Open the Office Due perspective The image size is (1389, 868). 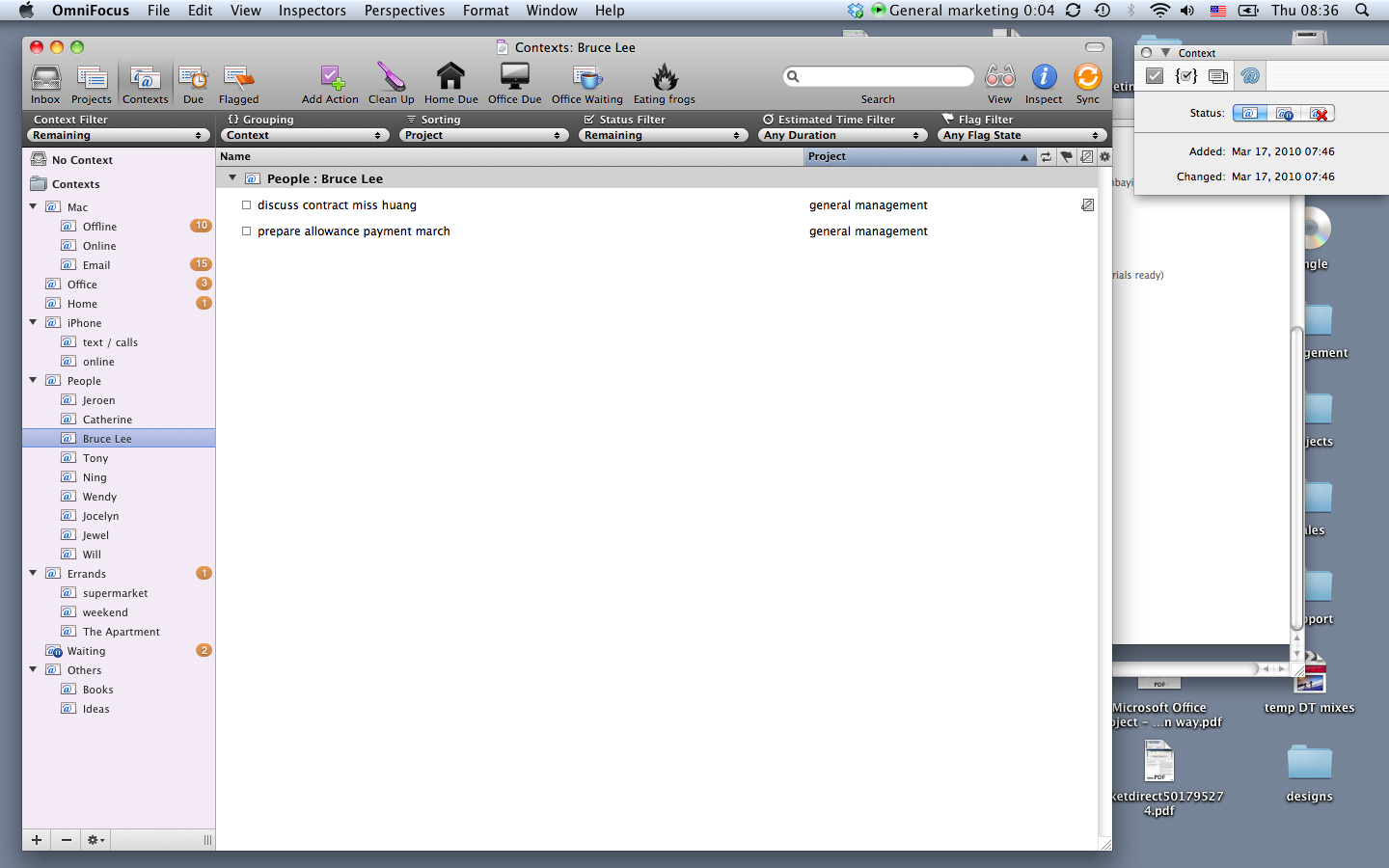tap(514, 84)
